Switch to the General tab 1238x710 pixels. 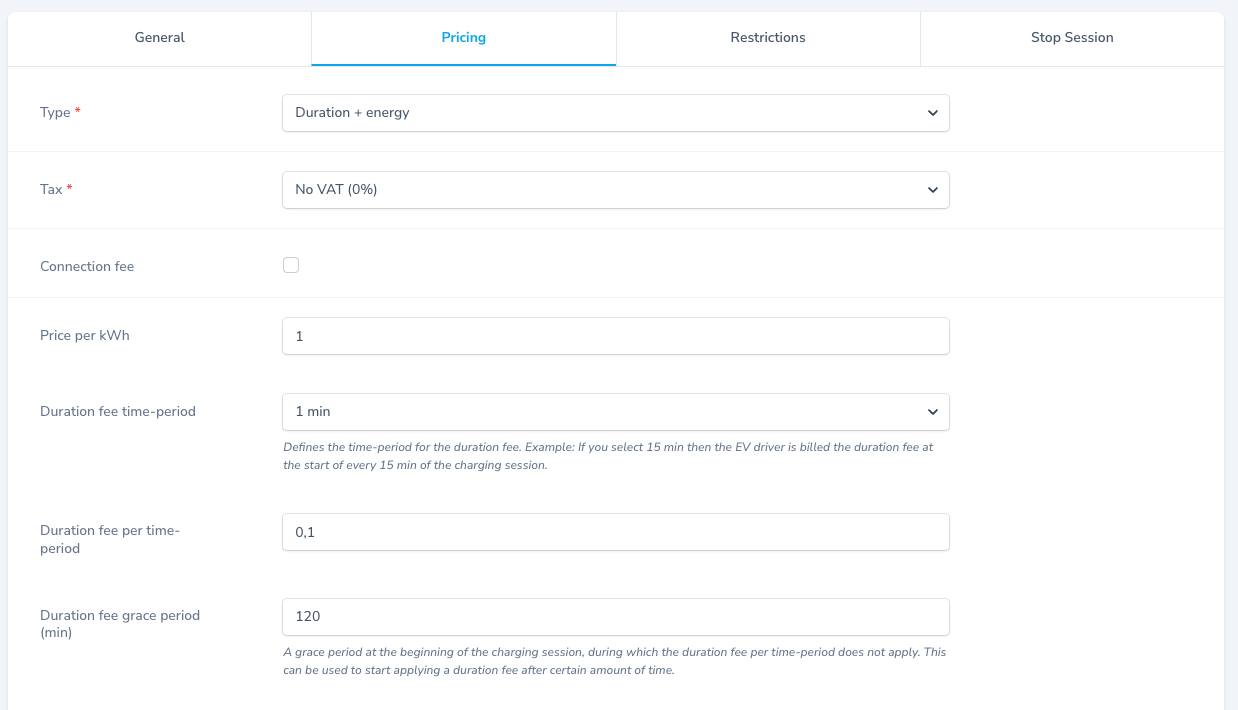click(160, 38)
